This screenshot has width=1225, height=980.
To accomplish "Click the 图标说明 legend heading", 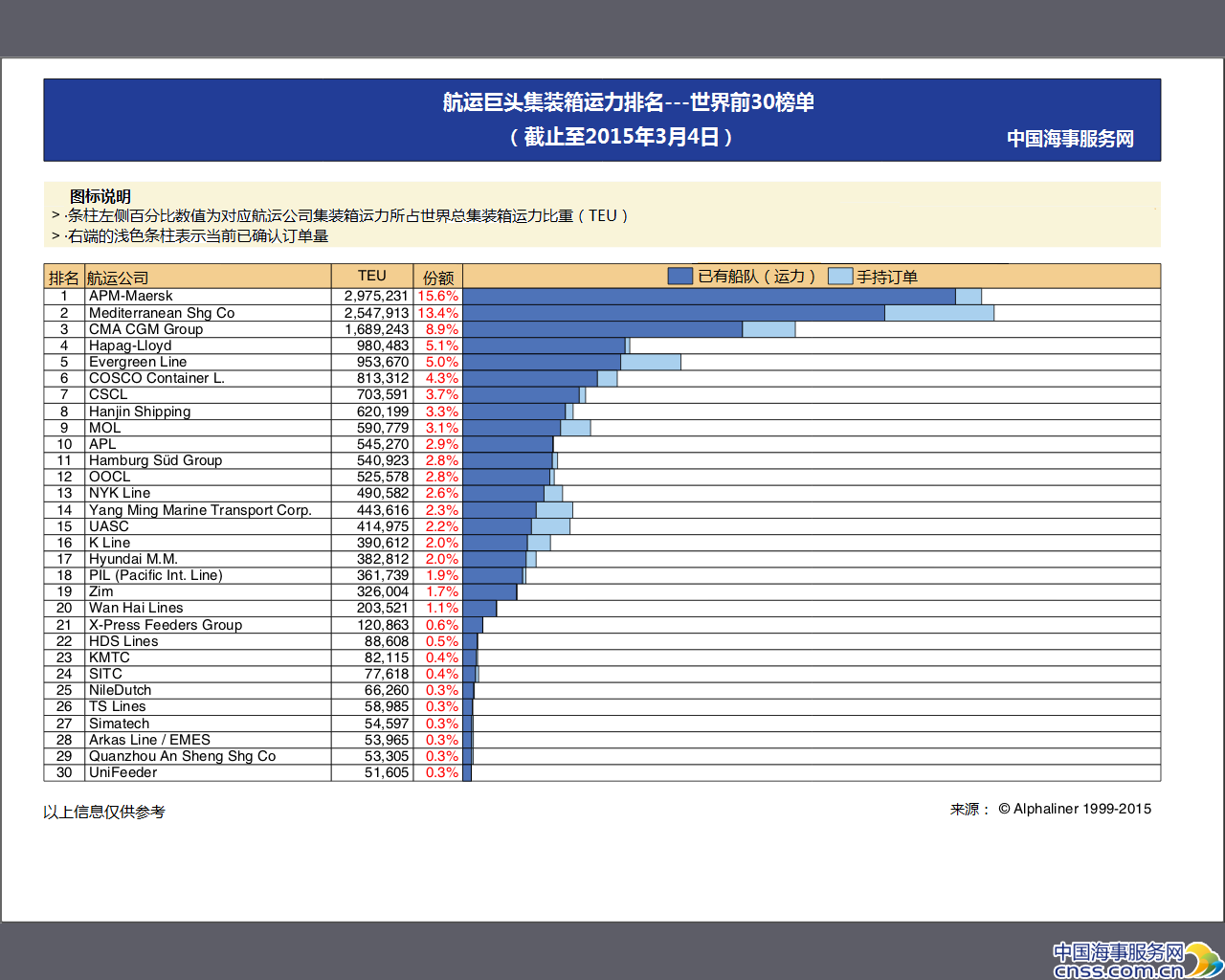I will (x=100, y=196).
